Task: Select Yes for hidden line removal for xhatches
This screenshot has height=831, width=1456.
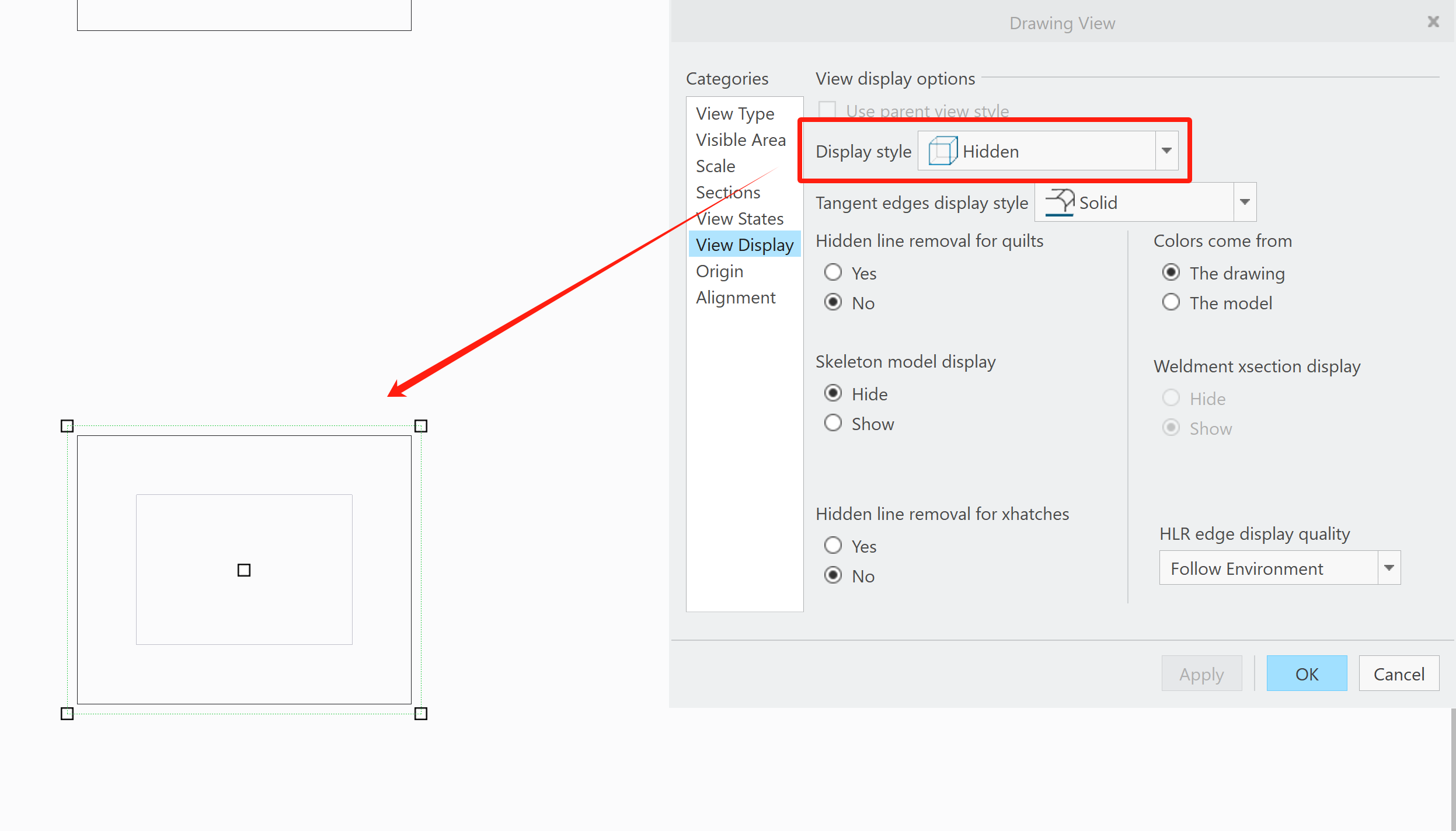Action: (x=833, y=545)
